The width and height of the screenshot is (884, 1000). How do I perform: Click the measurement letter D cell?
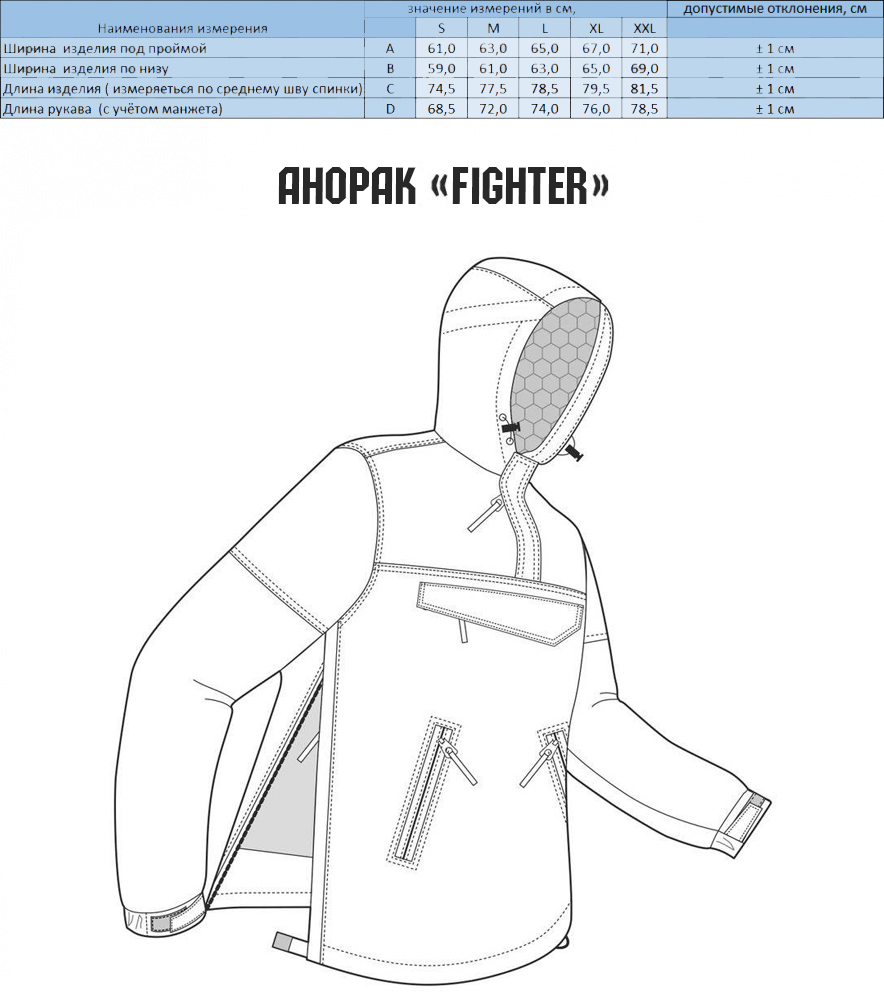pos(390,109)
